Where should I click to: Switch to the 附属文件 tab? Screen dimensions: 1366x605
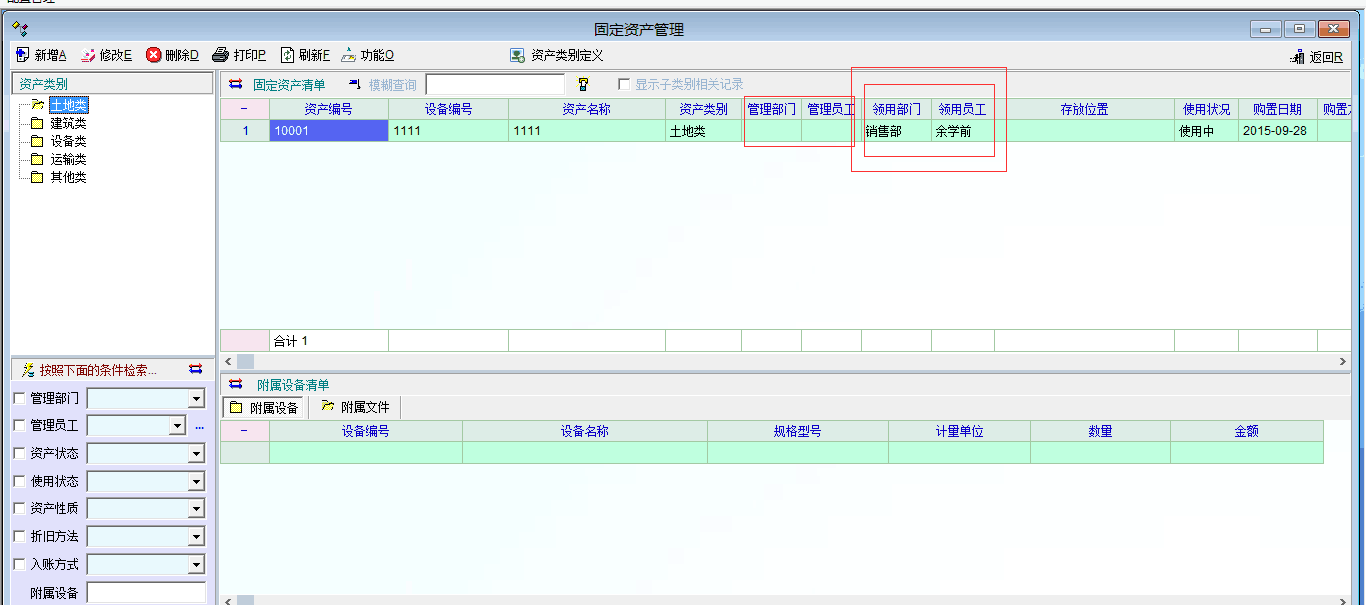point(355,407)
